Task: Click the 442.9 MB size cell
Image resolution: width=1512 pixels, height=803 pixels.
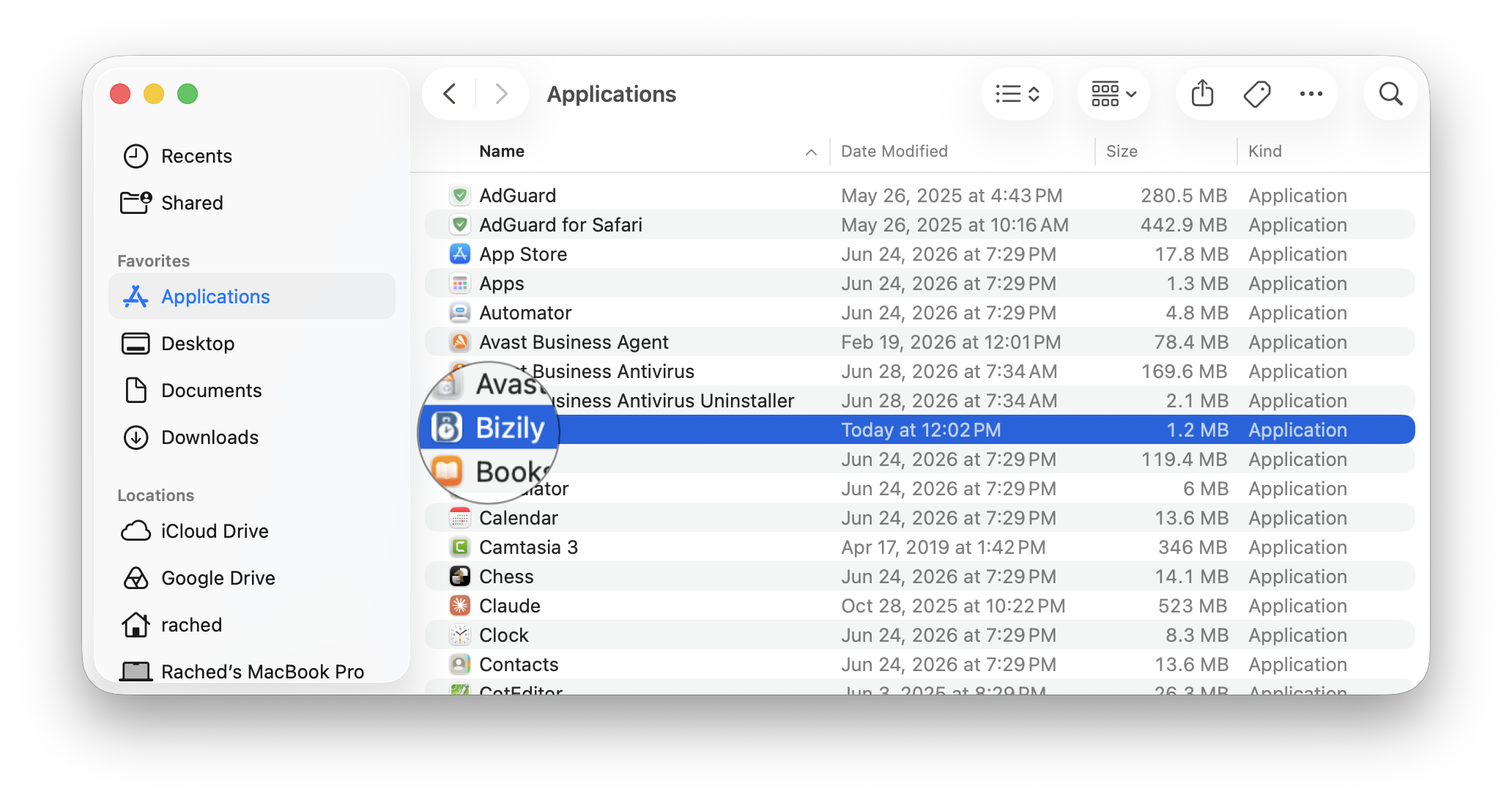Action: (1184, 225)
